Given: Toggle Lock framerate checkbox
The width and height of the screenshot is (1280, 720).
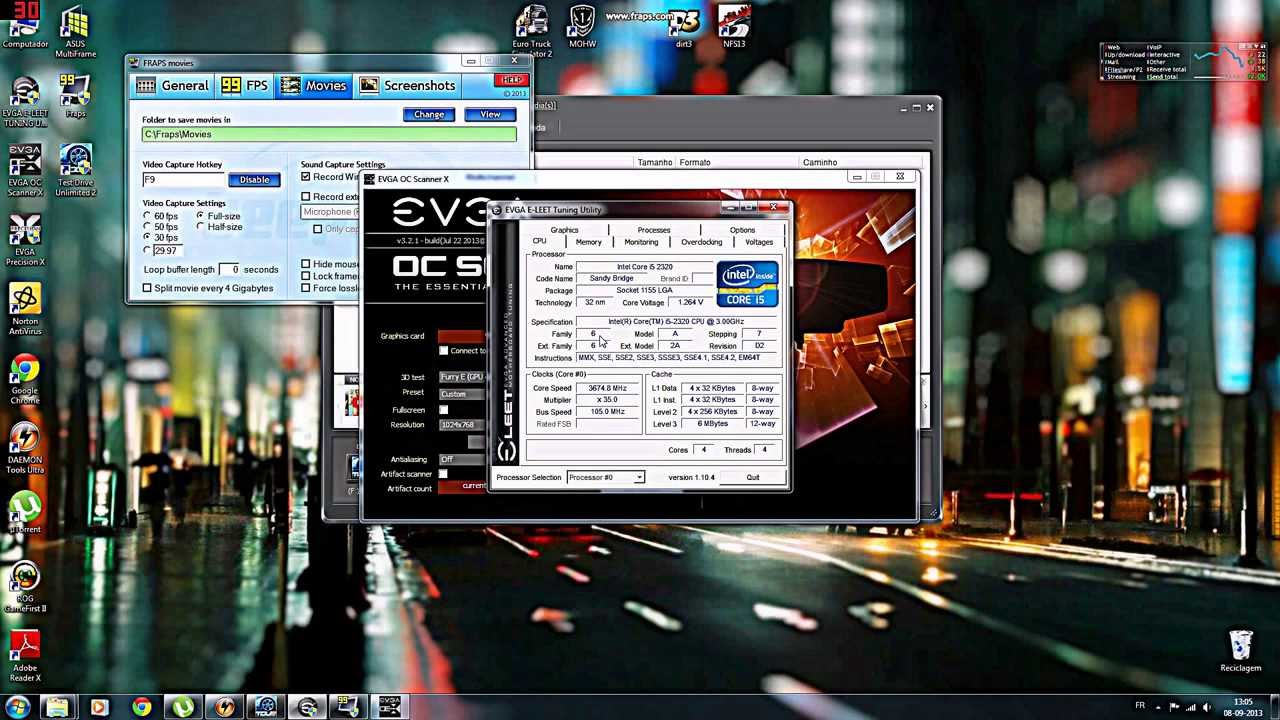Looking at the screenshot, I should [306, 276].
